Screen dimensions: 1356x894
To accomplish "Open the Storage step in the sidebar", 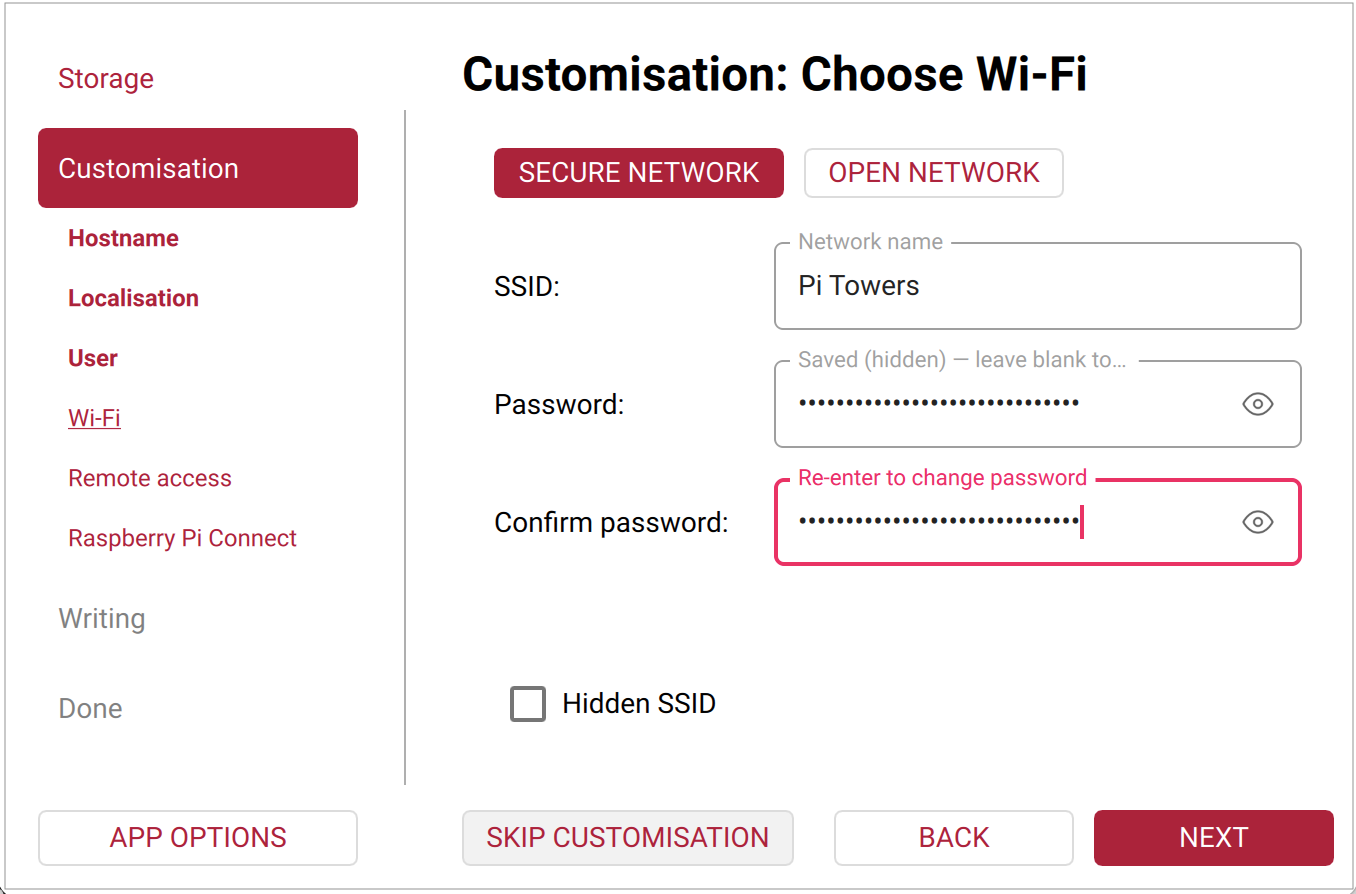I will point(106,78).
